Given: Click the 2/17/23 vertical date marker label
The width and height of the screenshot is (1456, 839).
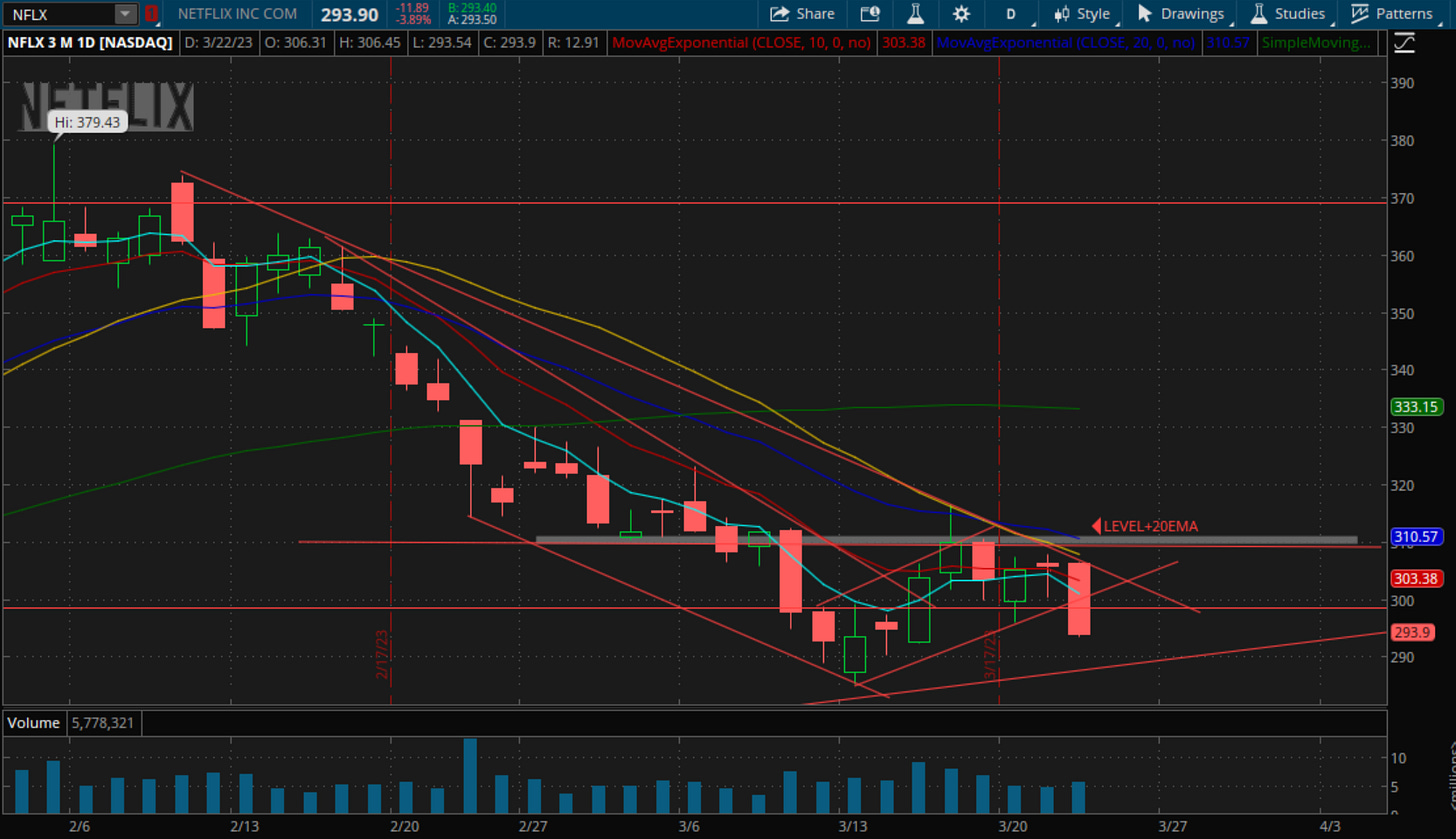Looking at the screenshot, I should pyautogui.click(x=383, y=655).
